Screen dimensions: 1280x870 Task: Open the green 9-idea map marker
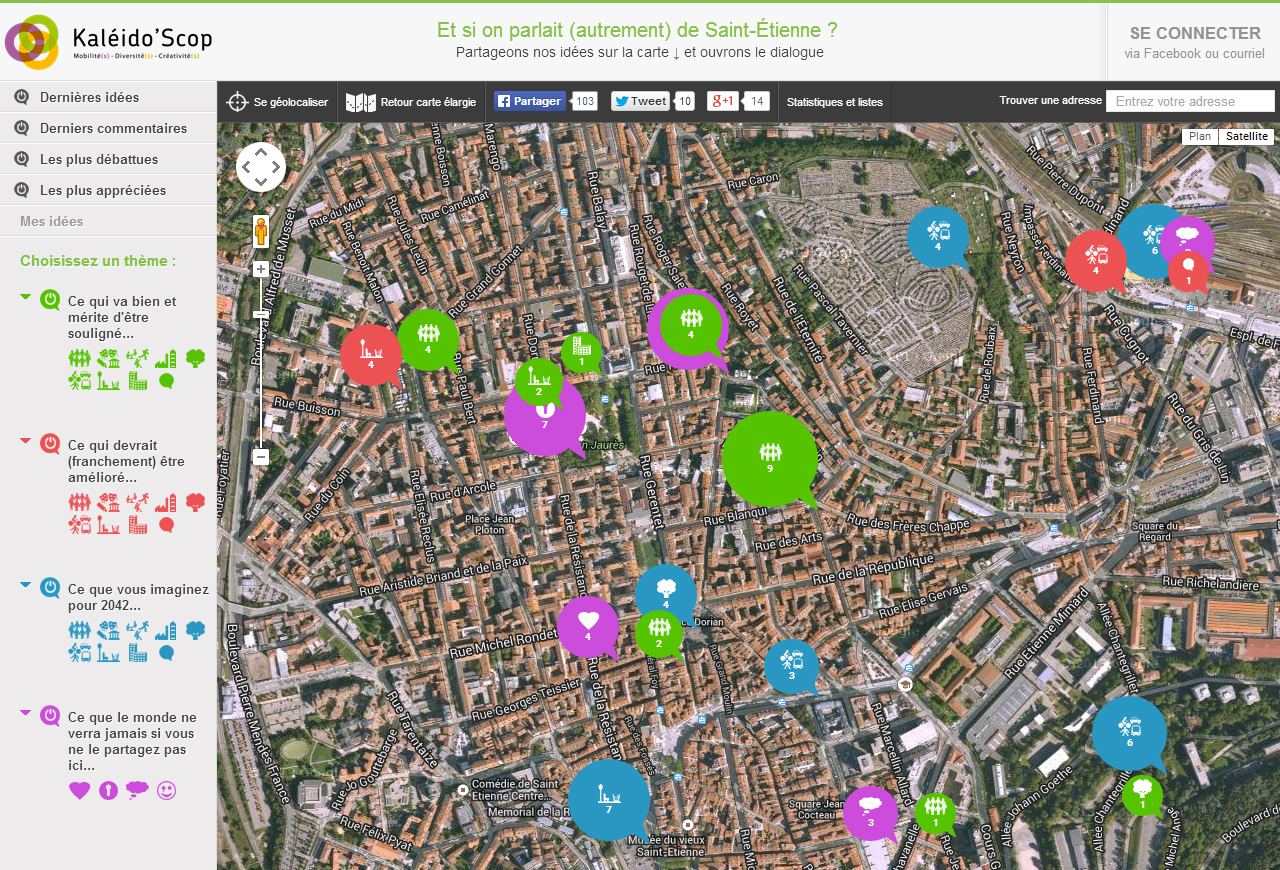[769, 459]
